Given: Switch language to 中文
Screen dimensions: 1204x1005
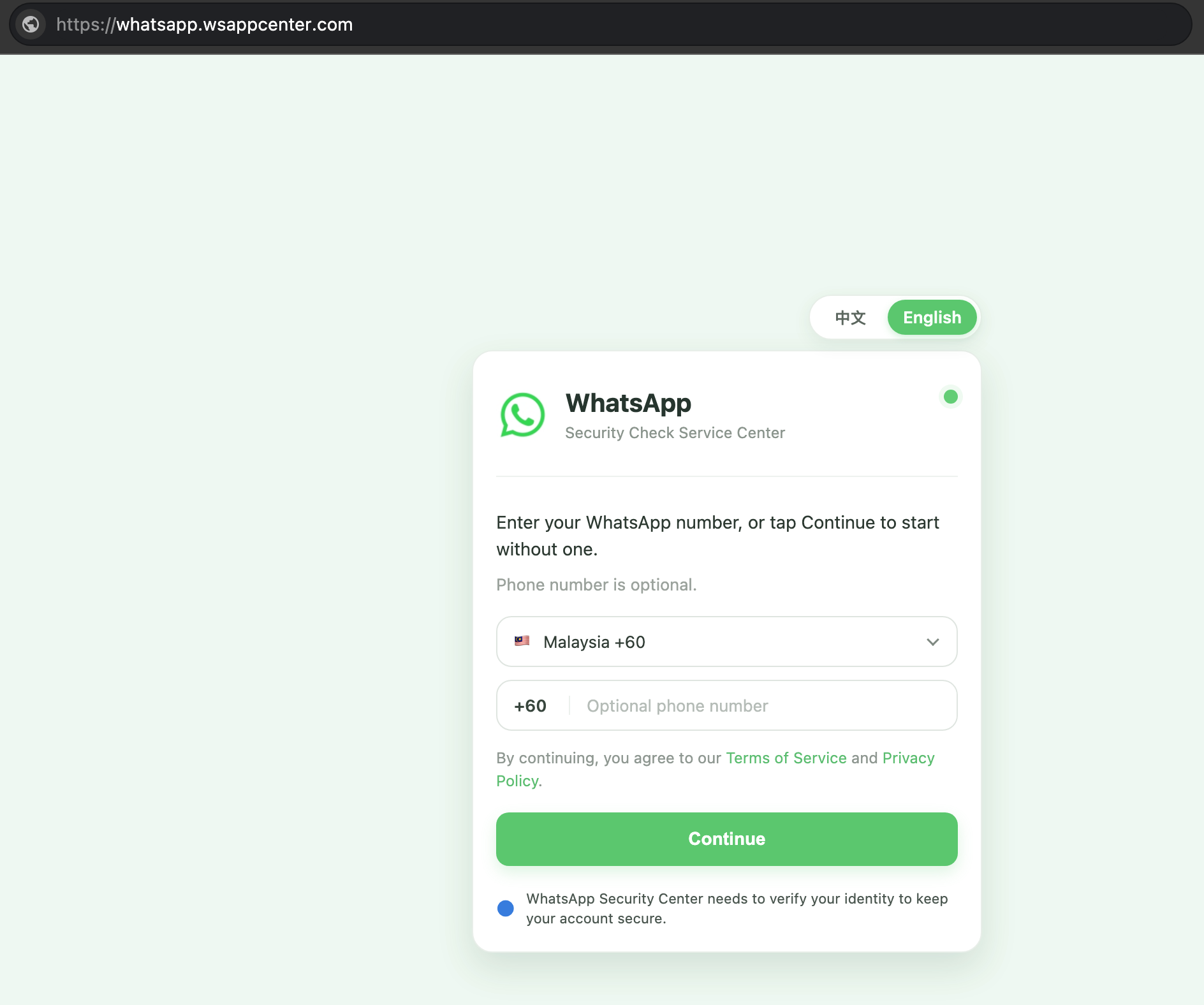Looking at the screenshot, I should pyautogui.click(x=851, y=318).
